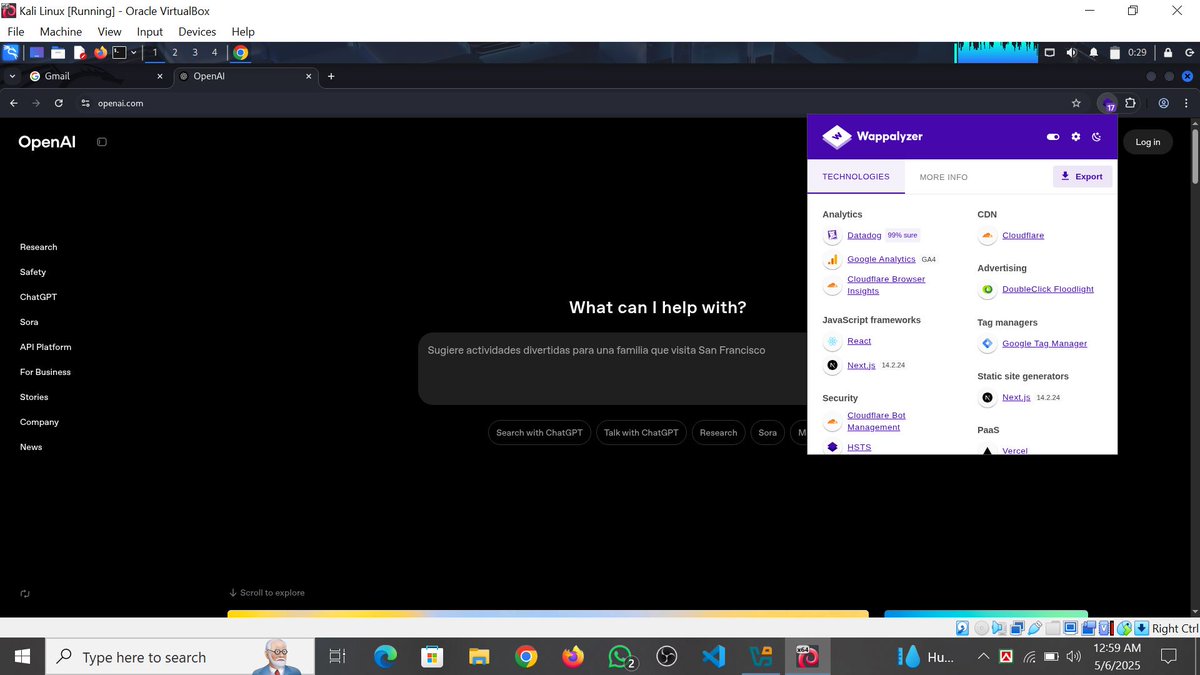
Task: Export detected technologies from Wappalyzer
Action: [1082, 176]
